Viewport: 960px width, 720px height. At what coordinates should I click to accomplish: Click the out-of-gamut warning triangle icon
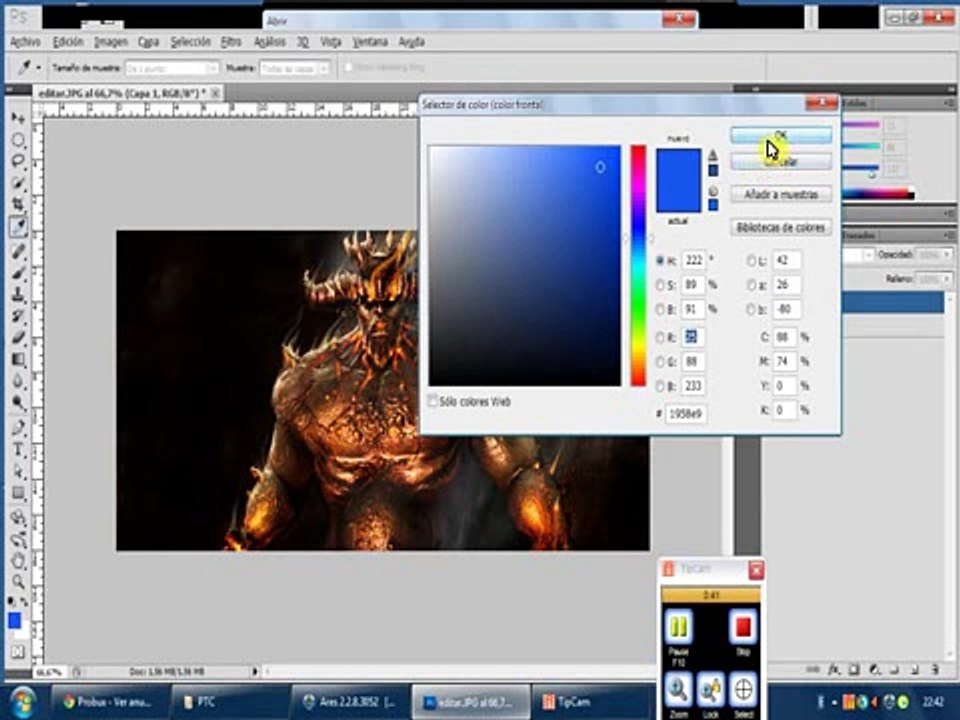pyautogui.click(x=713, y=155)
